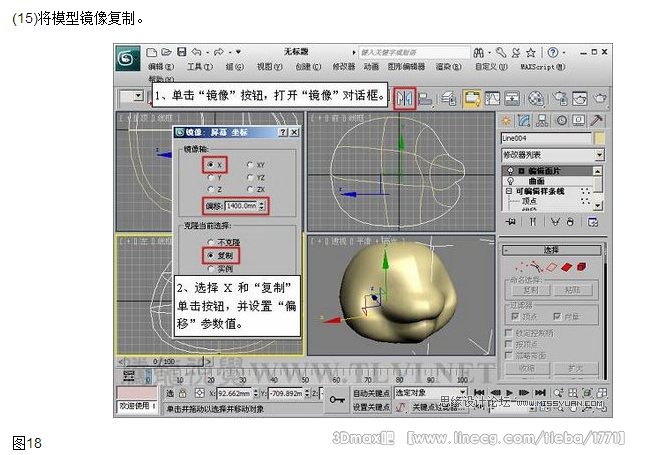
Task: Open the 视图 menu
Action: click(269, 67)
